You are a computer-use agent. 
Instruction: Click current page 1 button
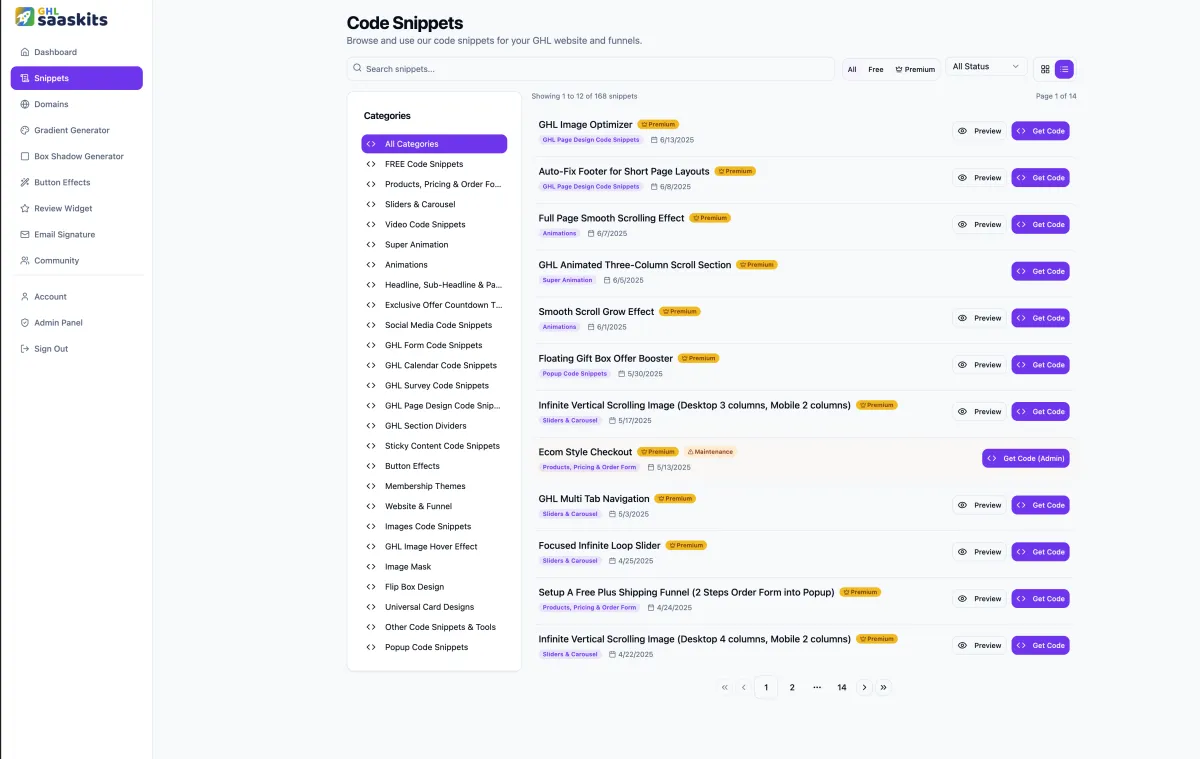766,687
